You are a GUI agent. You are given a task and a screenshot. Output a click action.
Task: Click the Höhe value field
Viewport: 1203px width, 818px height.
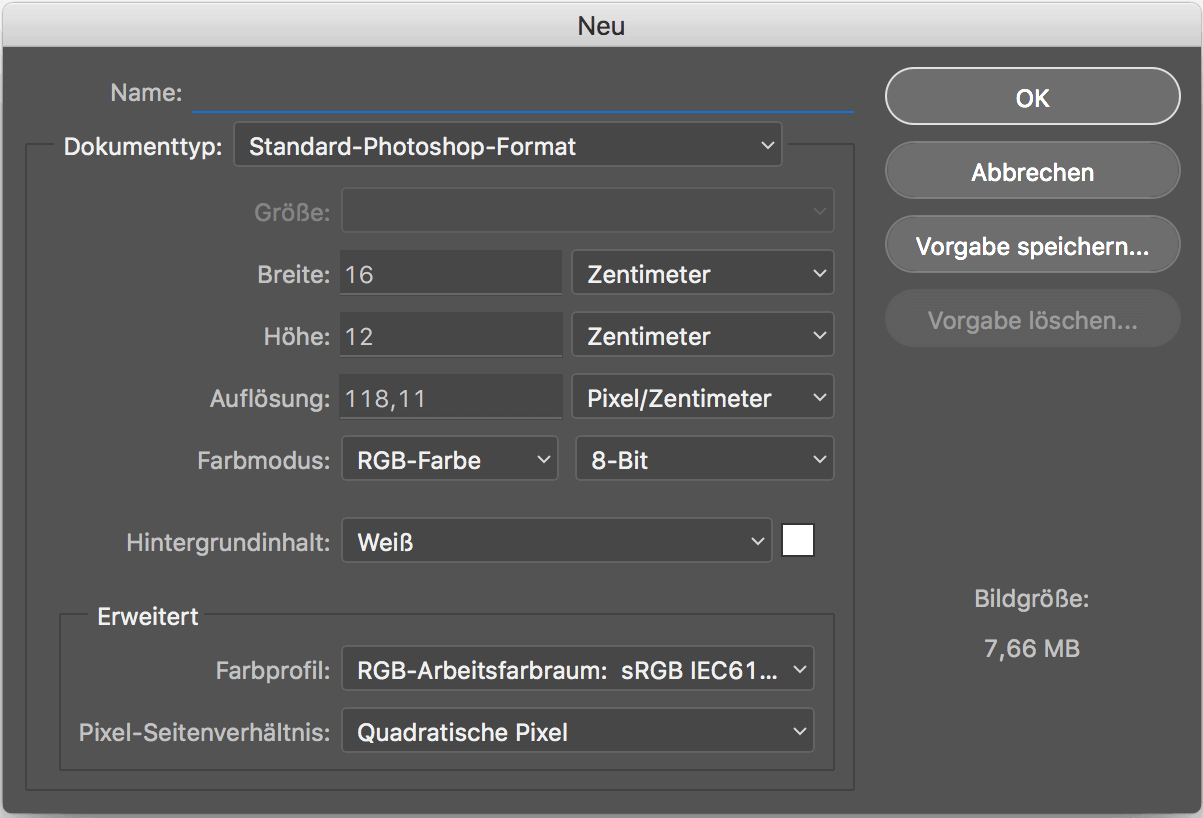[450, 336]
